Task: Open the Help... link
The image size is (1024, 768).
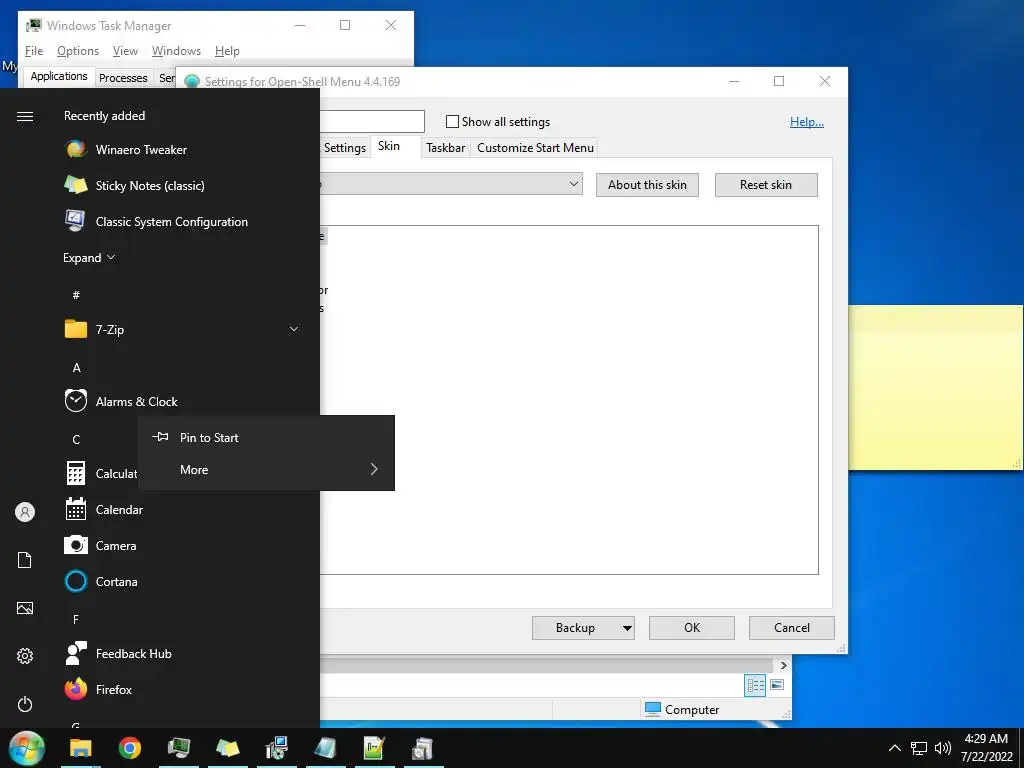Action: pyautogui.click(x=807, y=121)
